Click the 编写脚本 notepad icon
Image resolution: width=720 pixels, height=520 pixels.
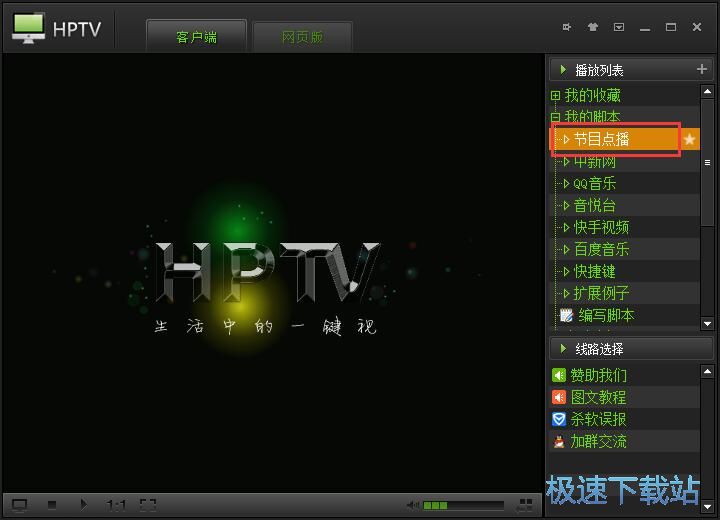[x=566, y=316]
